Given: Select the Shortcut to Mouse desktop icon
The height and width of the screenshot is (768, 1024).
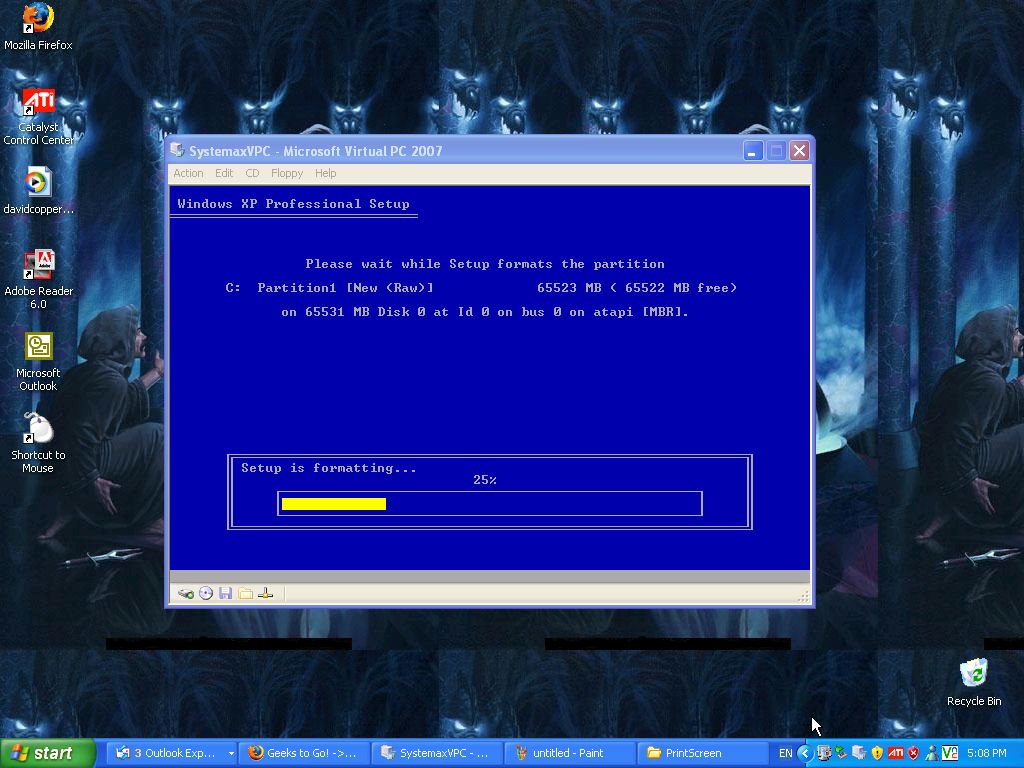Looking at the screenshot, I should coord(38,443).
